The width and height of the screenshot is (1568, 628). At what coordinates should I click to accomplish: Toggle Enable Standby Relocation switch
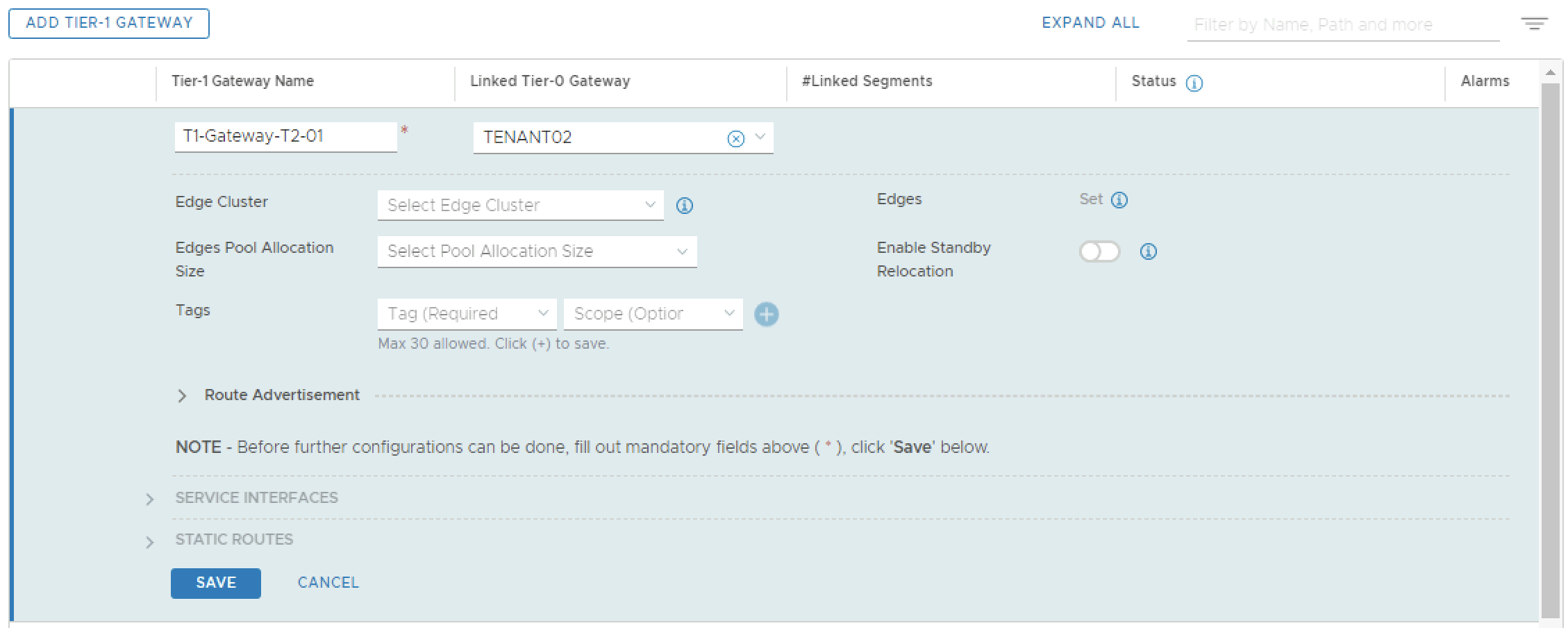(x=1099, y=251)
